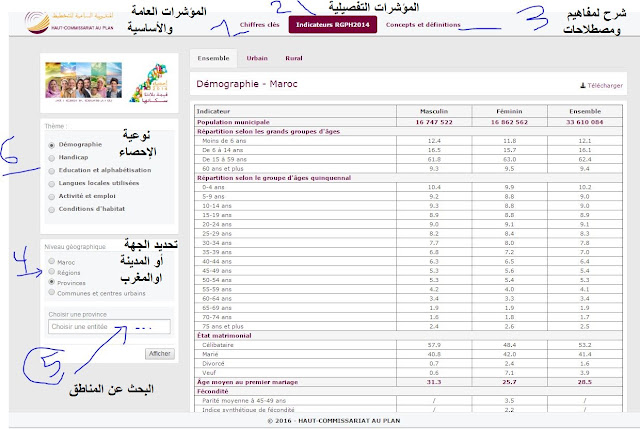Select the Handicap theme radio button
This screenshot has width=640, height=429.
51,158
